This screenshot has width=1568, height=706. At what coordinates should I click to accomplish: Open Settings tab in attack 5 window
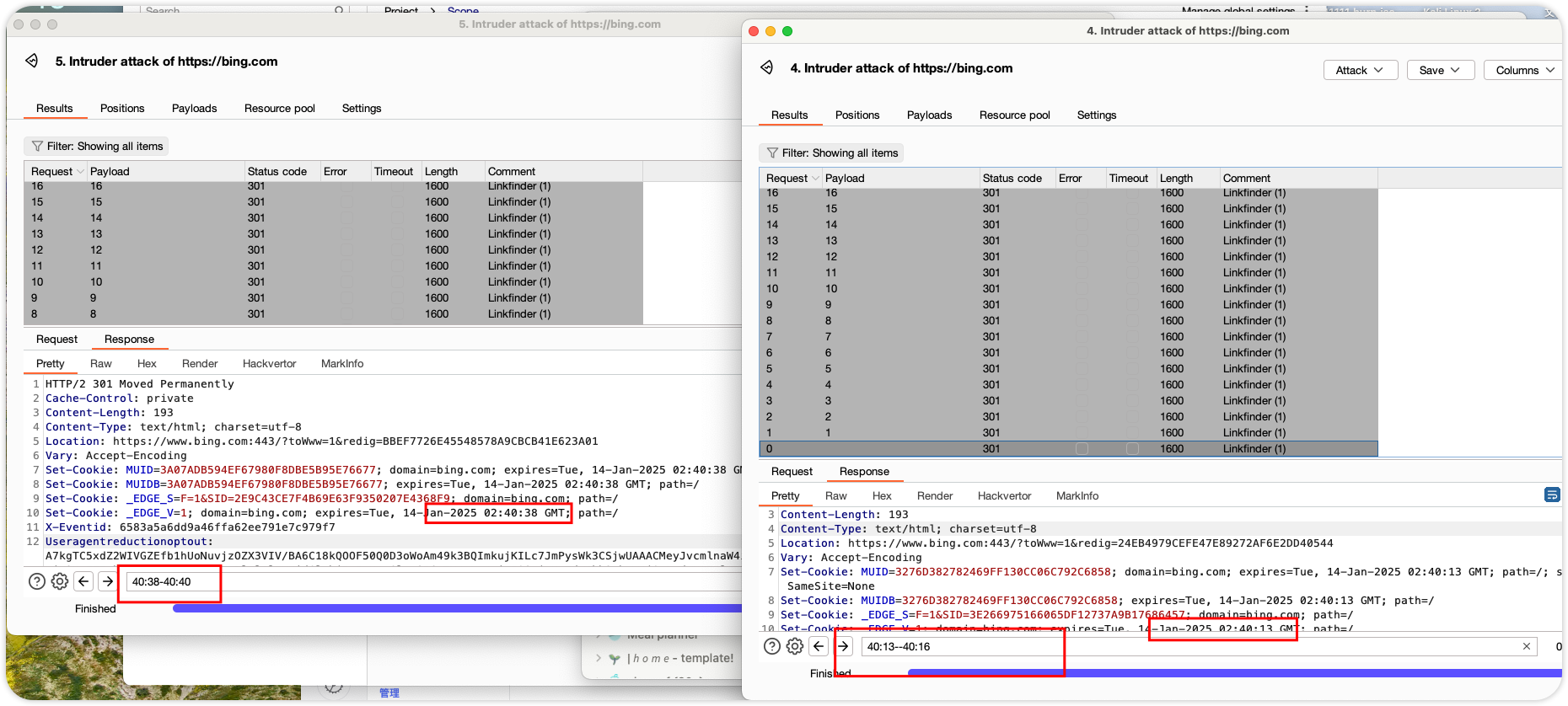[362, 109]
